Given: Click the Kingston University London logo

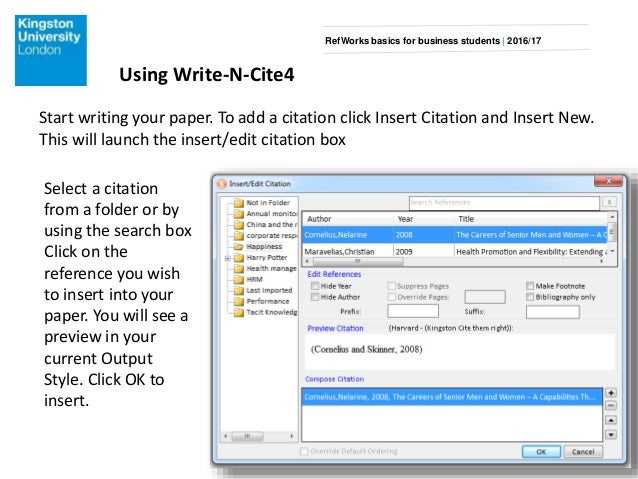Looking at the screenshot, I should click(x=51, y=50).
